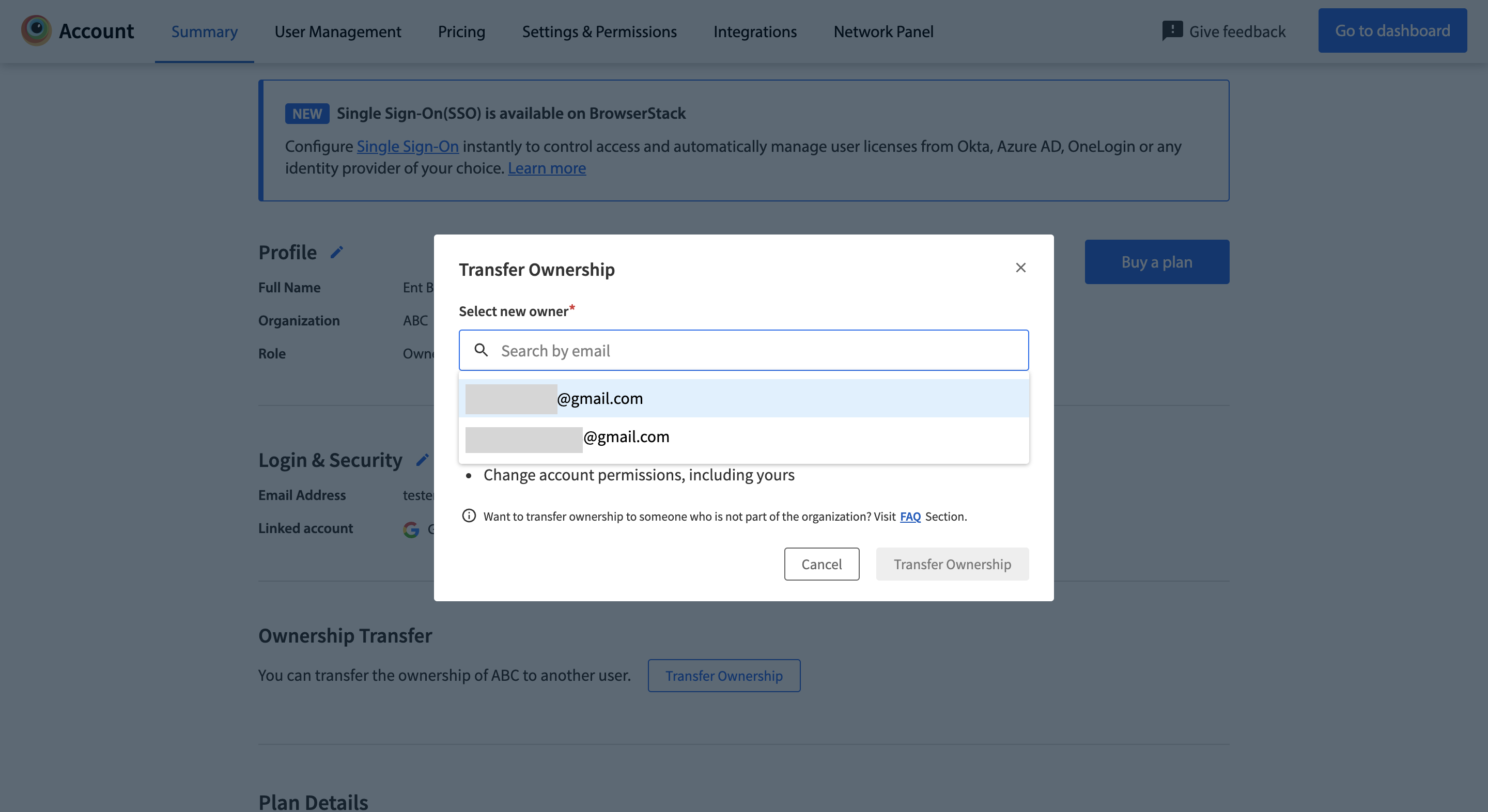Go to the Integrations tab
The width and height of the screenshot is (1488, 812).
754,31
